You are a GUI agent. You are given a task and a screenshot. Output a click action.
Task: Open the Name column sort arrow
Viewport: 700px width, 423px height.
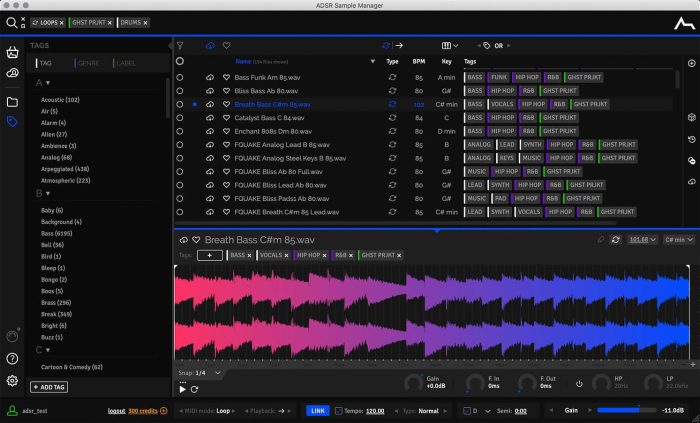(x=373, y=62)
